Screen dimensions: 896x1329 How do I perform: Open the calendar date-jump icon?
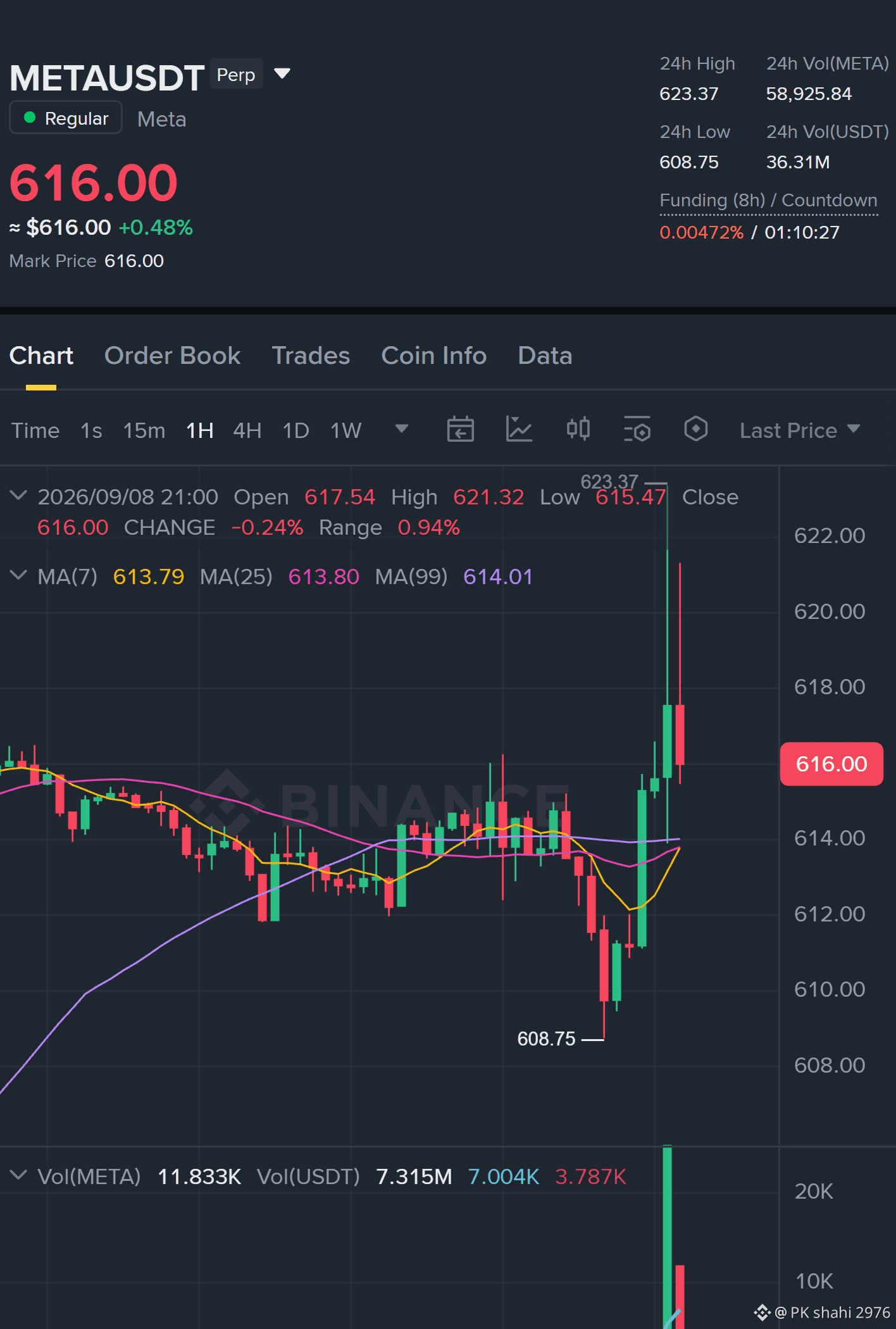[460, 430]
